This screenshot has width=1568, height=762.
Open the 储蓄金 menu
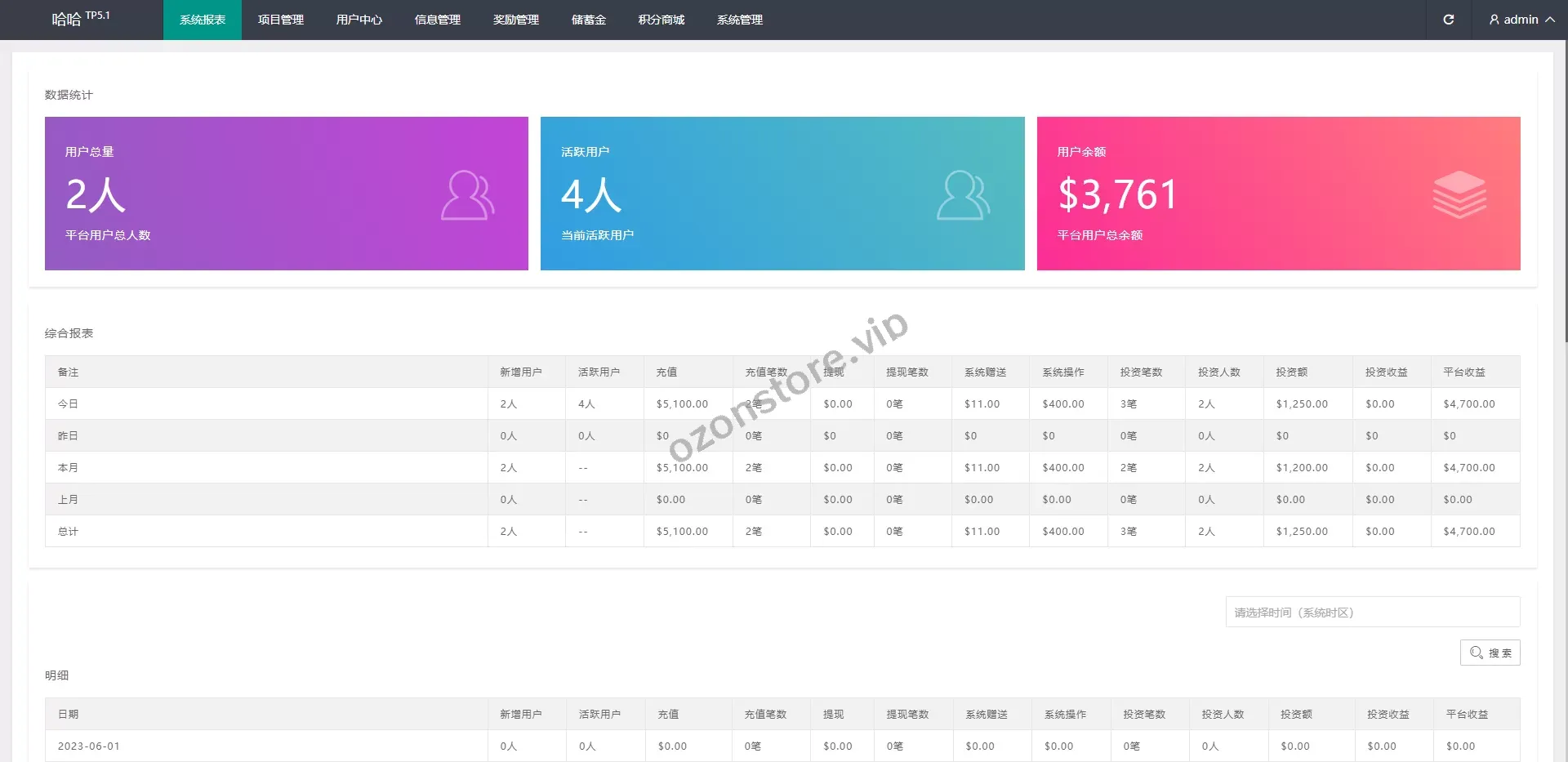click(x=588, y=20)
